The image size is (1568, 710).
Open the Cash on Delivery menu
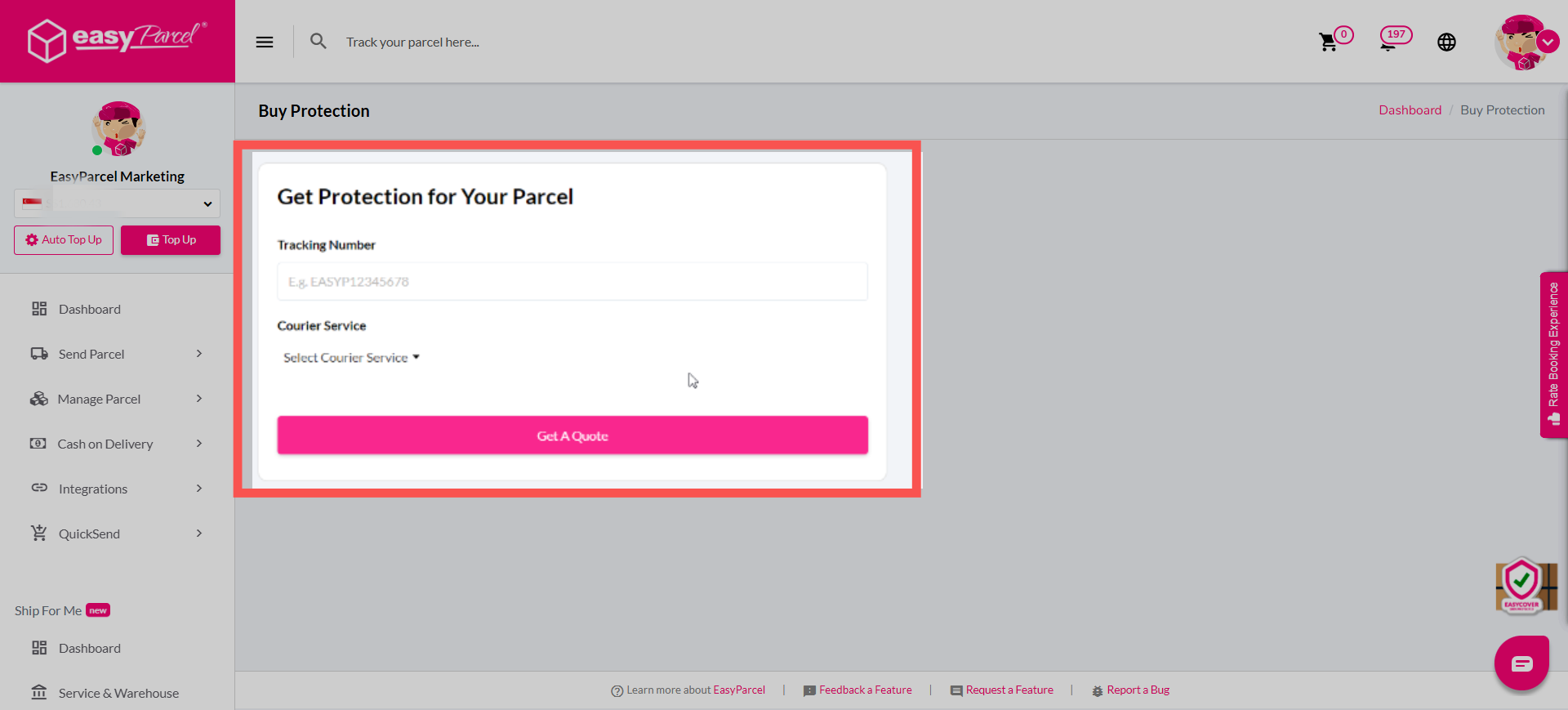point(105,444)
